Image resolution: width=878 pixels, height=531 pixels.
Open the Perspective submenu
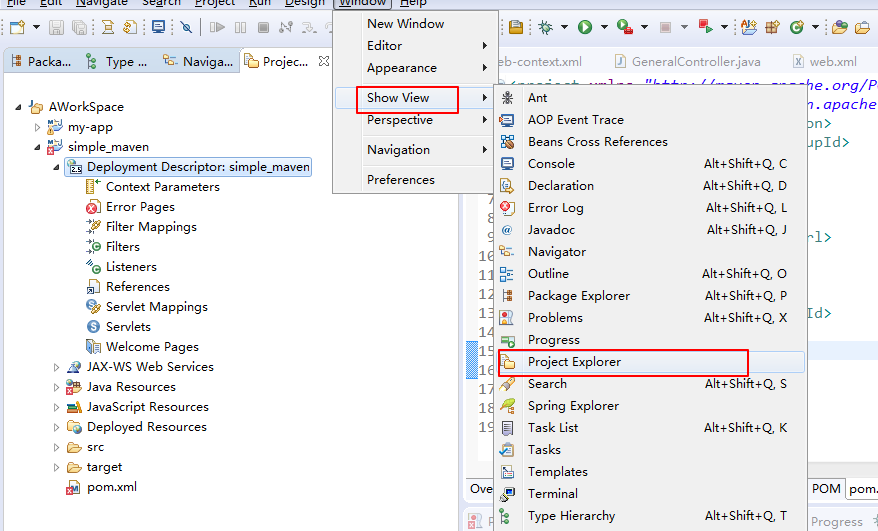(413, 120)
